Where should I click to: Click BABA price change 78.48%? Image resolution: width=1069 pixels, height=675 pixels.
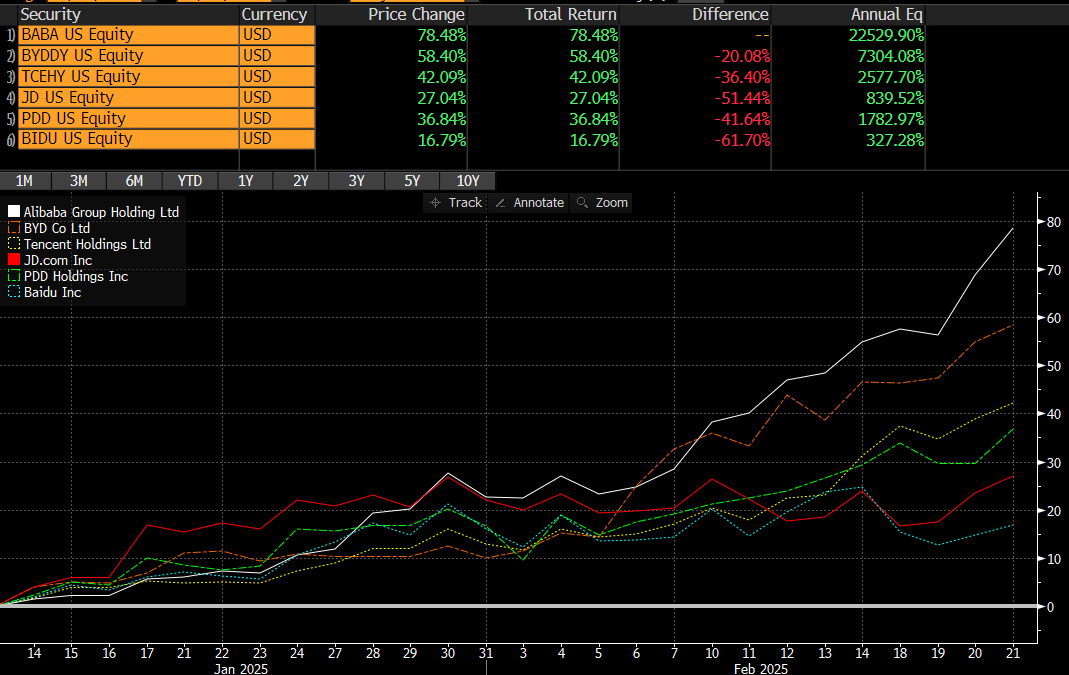pyautogui.click(x=442, y=35)
